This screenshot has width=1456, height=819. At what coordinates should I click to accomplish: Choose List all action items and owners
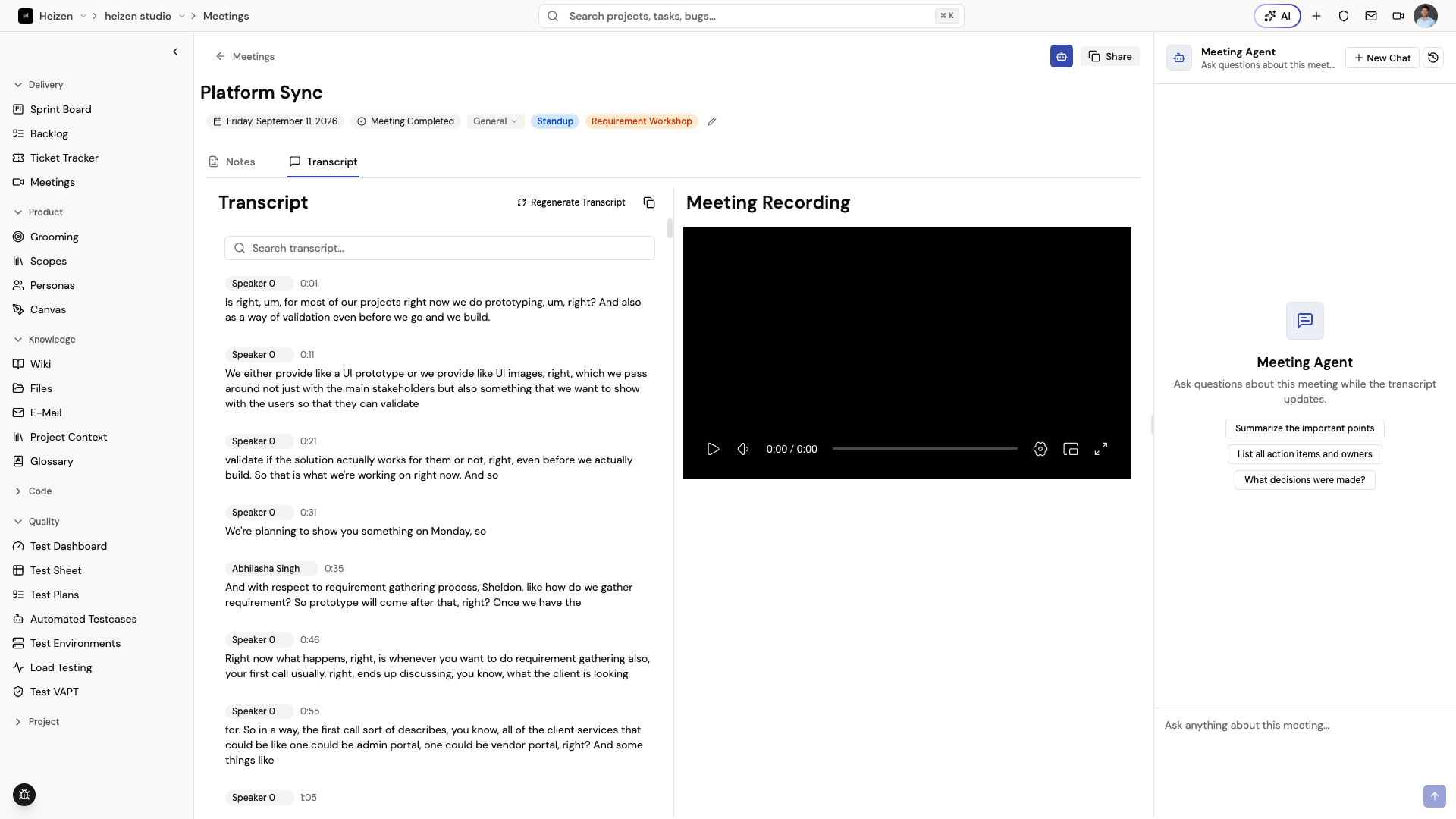[1304, 454]
